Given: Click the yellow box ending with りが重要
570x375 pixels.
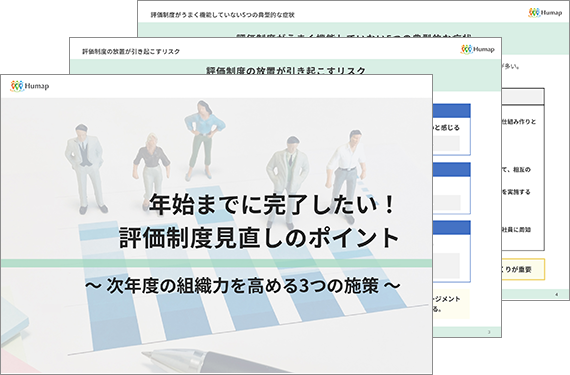Looking at the screenshot, I should [x=523, y=269].
